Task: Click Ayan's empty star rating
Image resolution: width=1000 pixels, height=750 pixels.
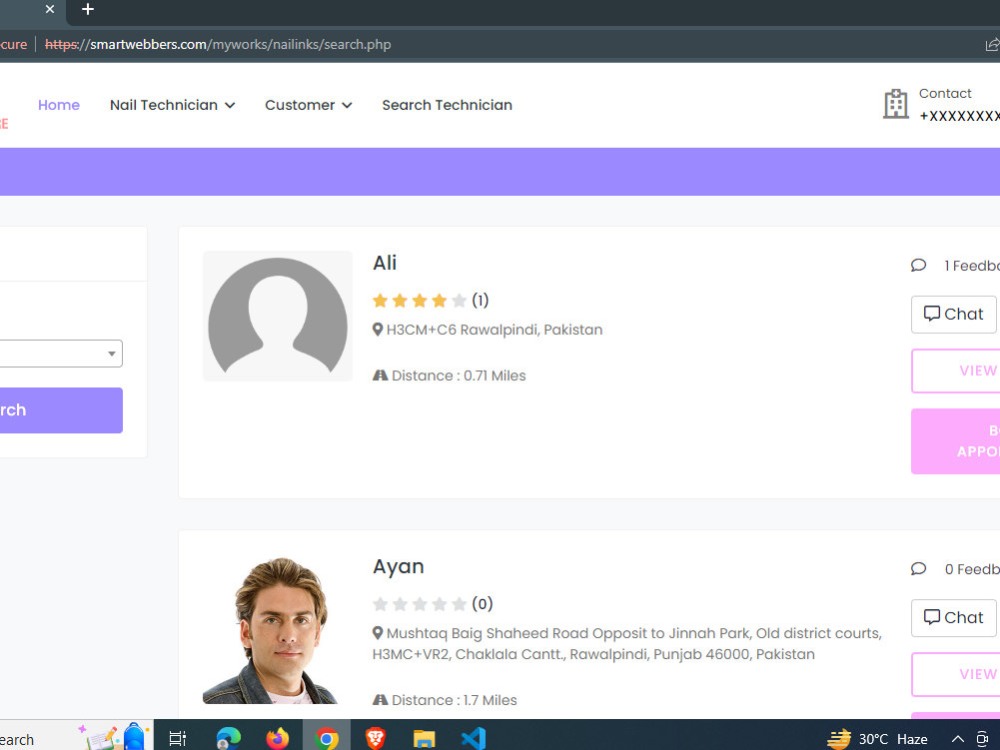Action: point(419,604)
